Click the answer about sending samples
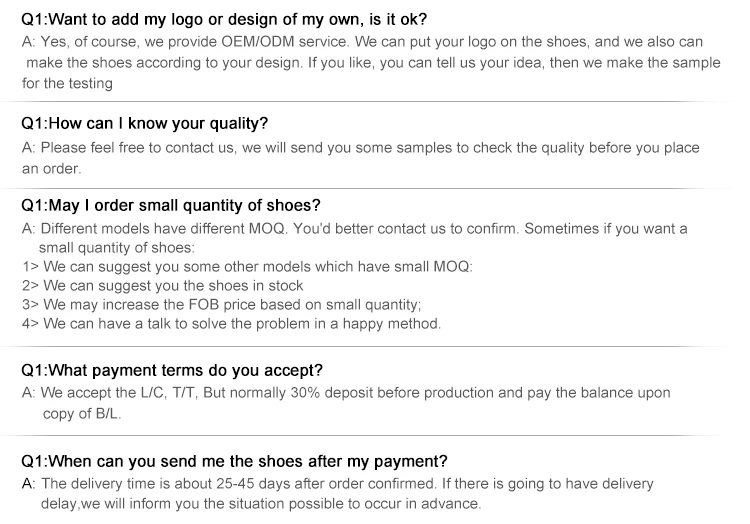750x524 pixels. 360,148
